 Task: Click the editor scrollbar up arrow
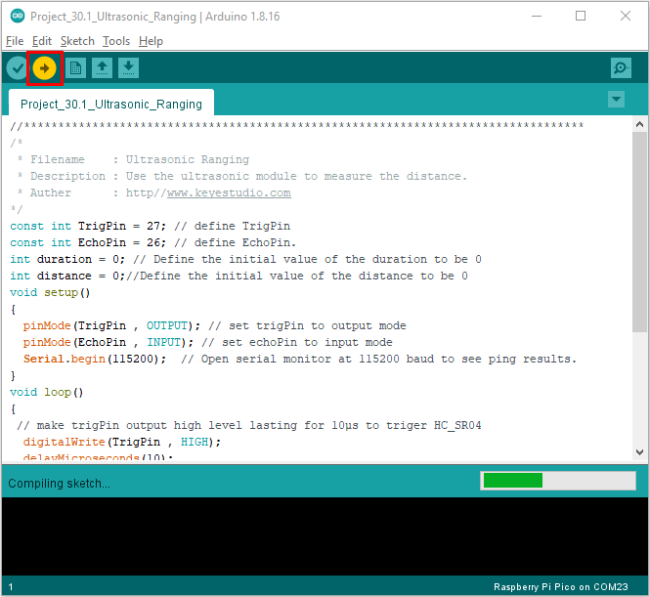coord(640,124)
